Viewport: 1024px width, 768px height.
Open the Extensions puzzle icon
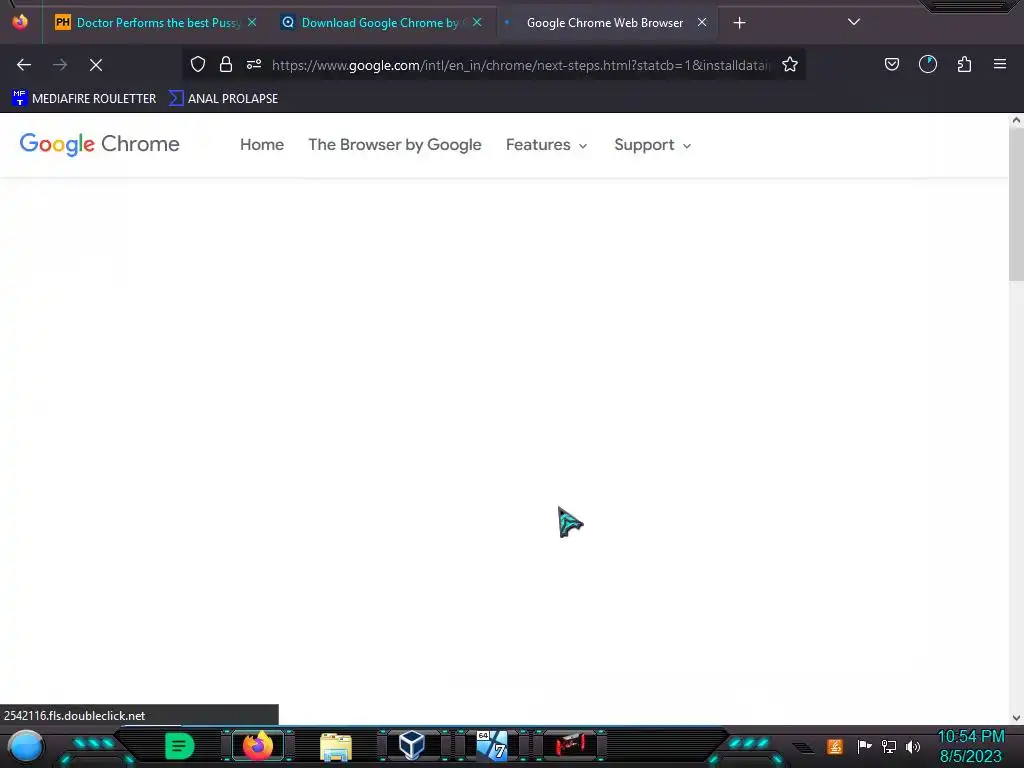pyautogui.click(x=964, y=64)
